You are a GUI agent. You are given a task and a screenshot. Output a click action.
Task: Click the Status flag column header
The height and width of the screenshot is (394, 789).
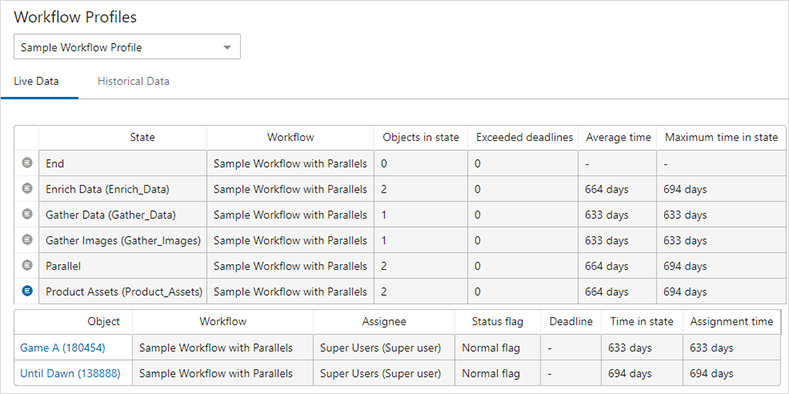pyautogui.click(x=498, y=322)
